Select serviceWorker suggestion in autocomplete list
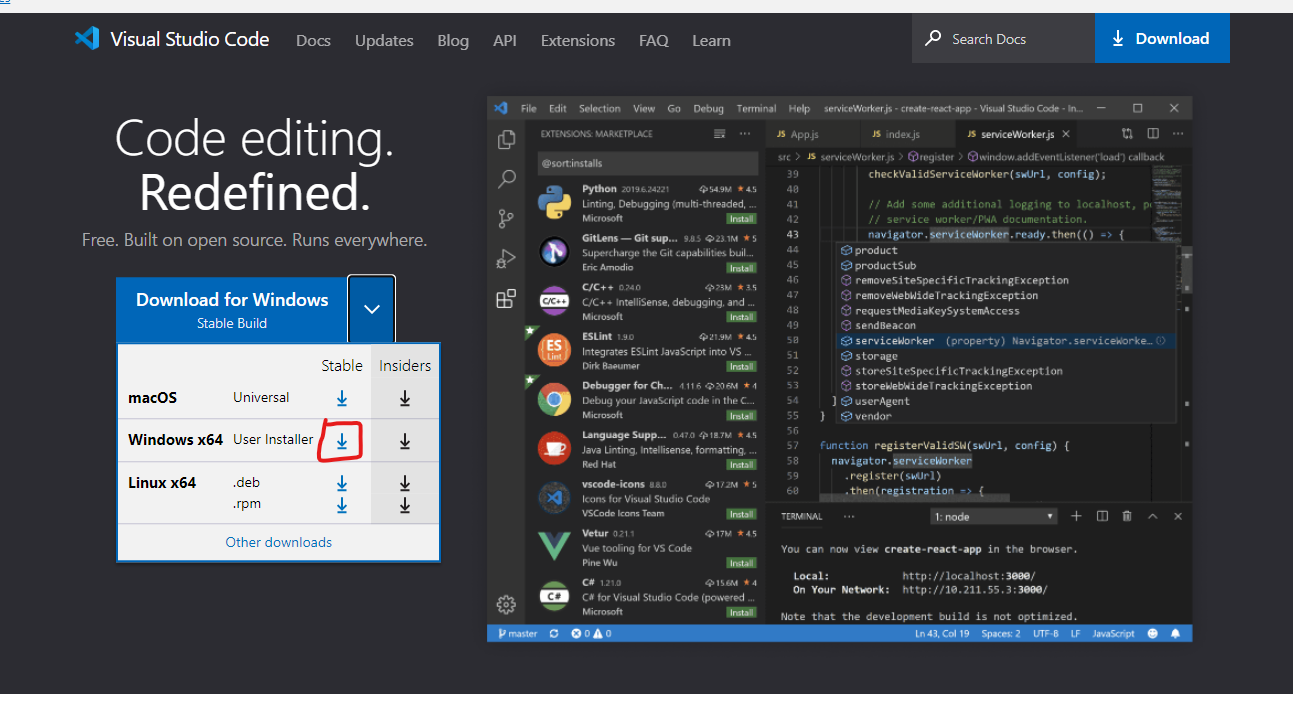 (x=1004, y=341)
